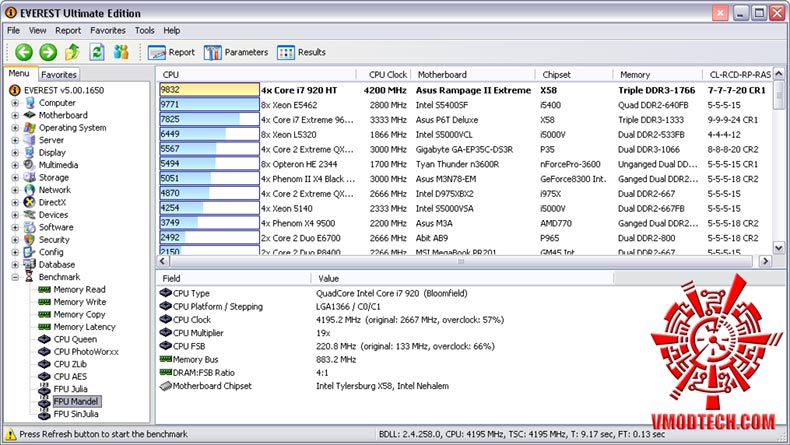Viewport: 790px width, 445px height.
Task: Click the Server icon in tree
Action: tap(30, 140)
